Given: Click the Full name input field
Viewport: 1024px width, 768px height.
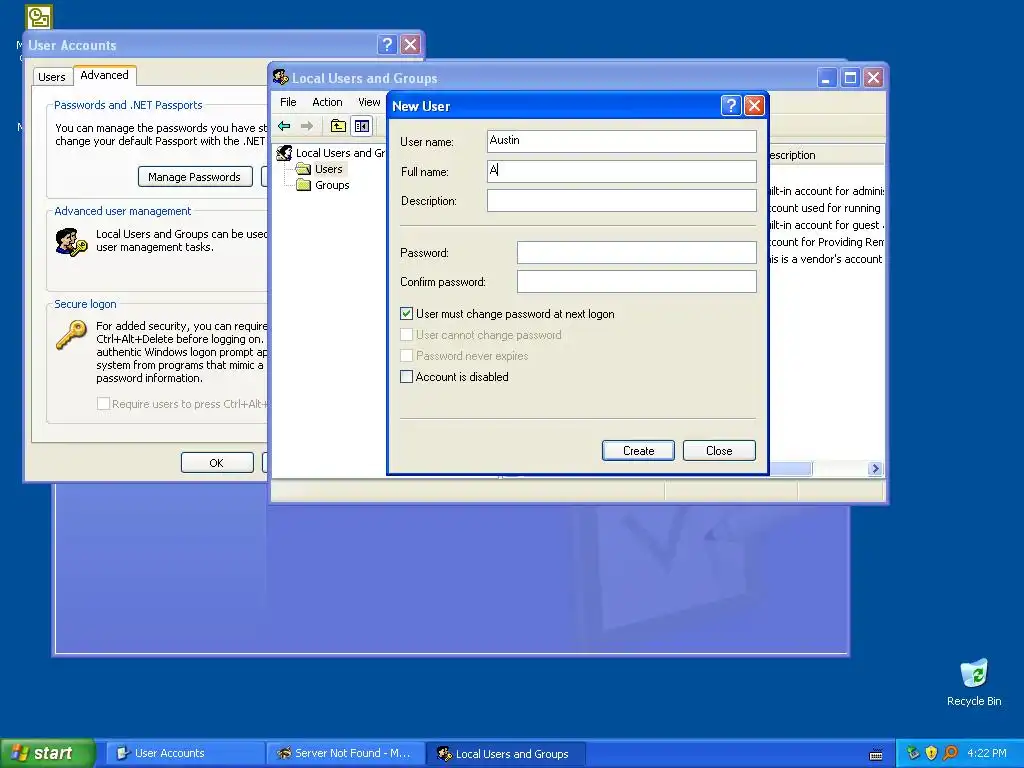Looking at the screenshot, I should pos(622,171).
